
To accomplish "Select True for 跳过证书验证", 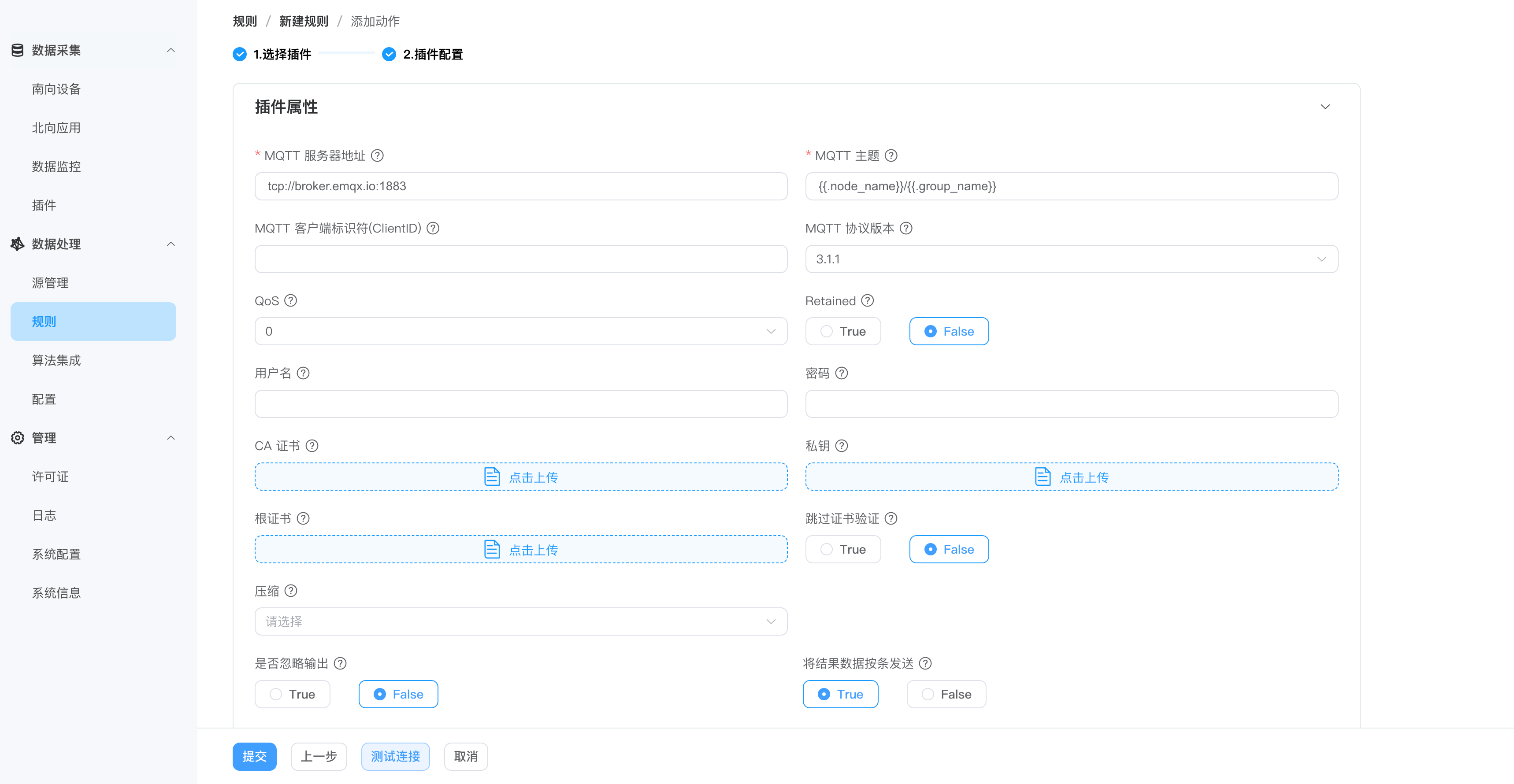I will pos(843,550).
